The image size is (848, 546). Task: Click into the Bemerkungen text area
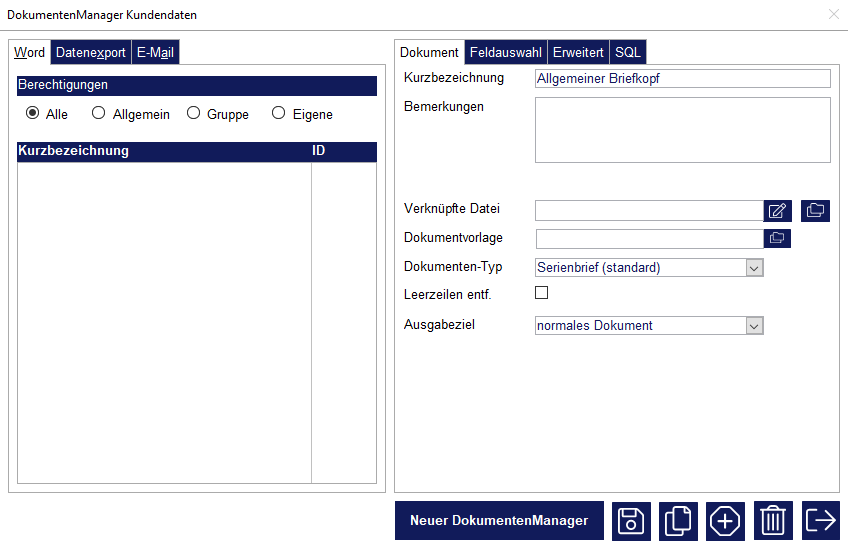(682, 130)
